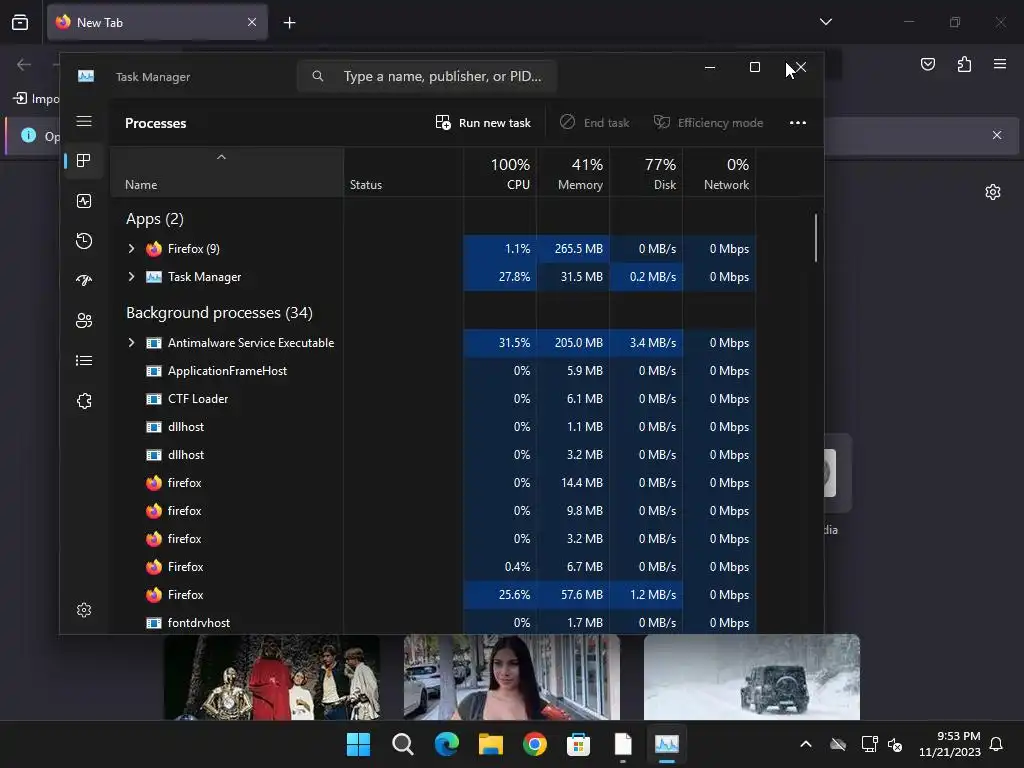Select the firefox process using 9.8 MB
The height and width of the screenshot is (768, 1024).
434,511
